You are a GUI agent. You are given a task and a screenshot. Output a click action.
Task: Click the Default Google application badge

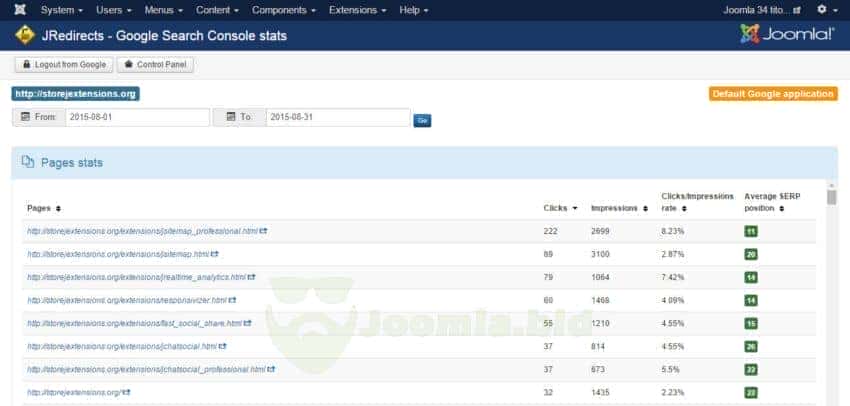[x=773, y=94]
